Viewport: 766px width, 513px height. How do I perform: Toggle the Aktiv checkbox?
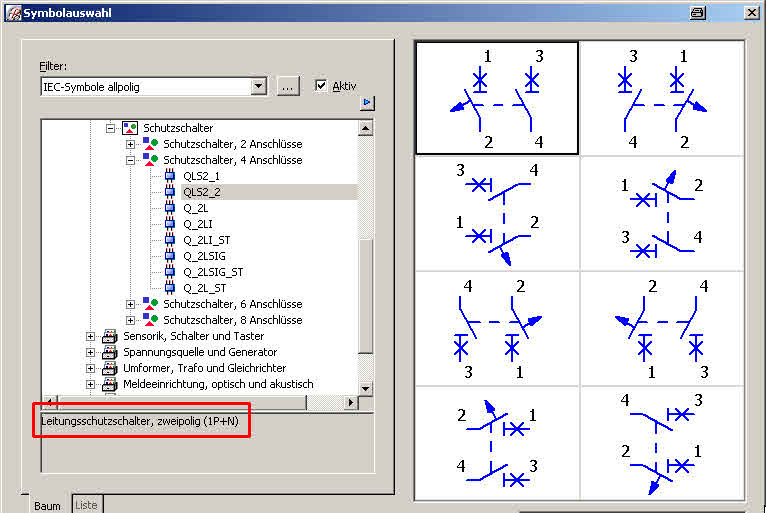pyautogui.click(x=320, y=86)
